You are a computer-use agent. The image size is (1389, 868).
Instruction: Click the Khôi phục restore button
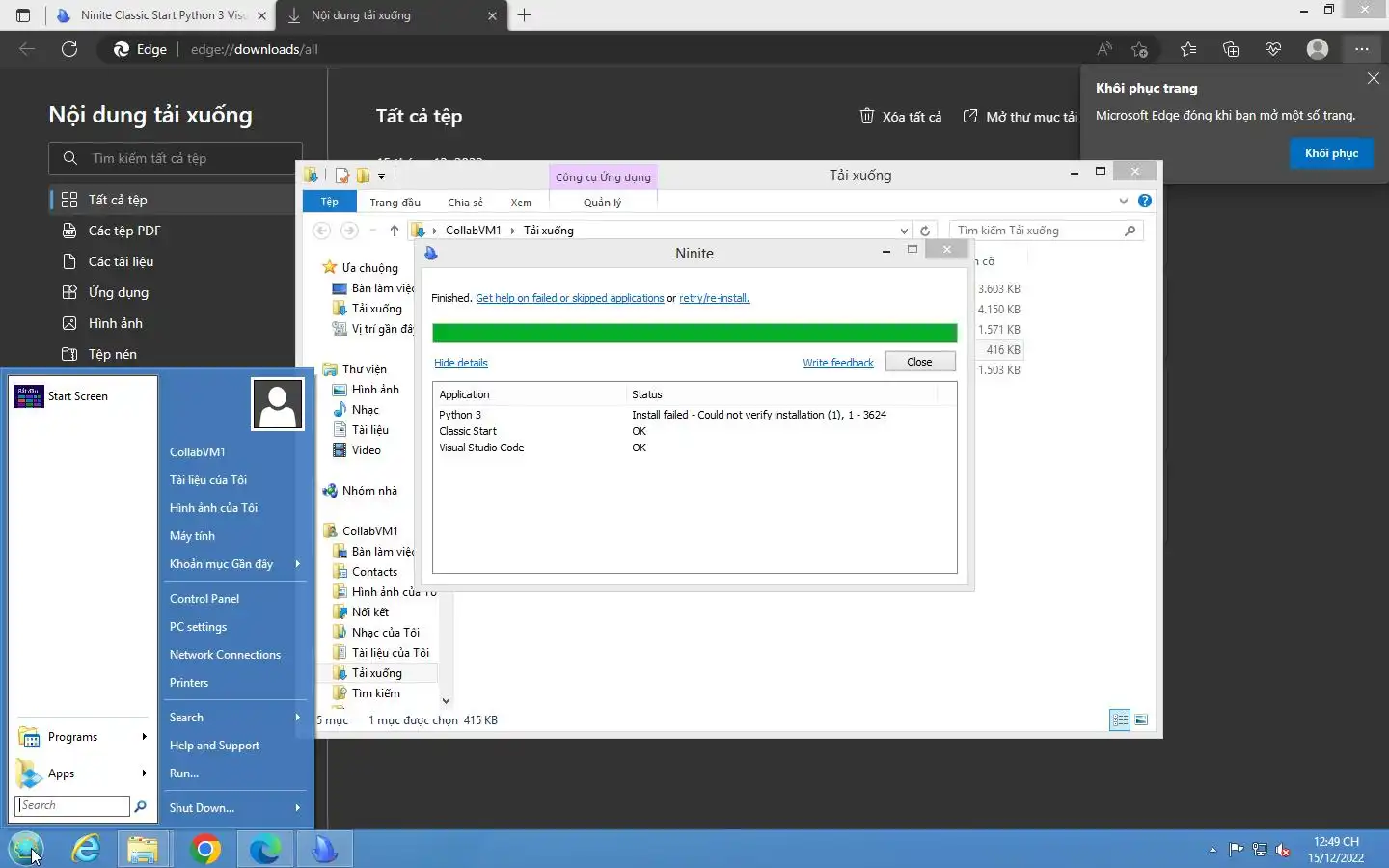(1331, 153)
